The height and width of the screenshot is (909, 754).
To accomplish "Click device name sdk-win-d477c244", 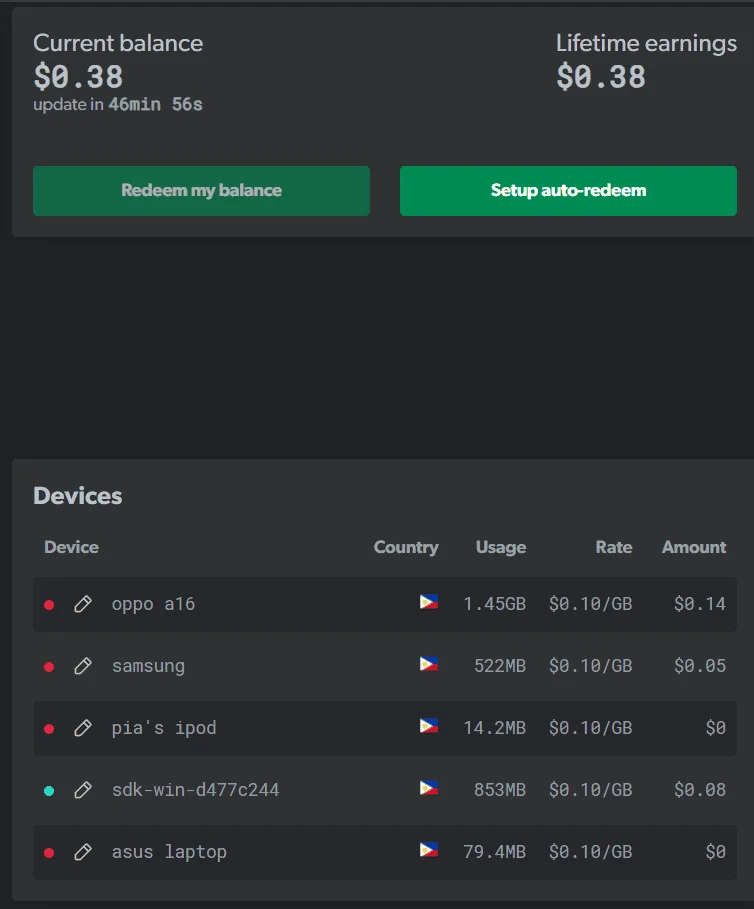I will pos(195,790).
